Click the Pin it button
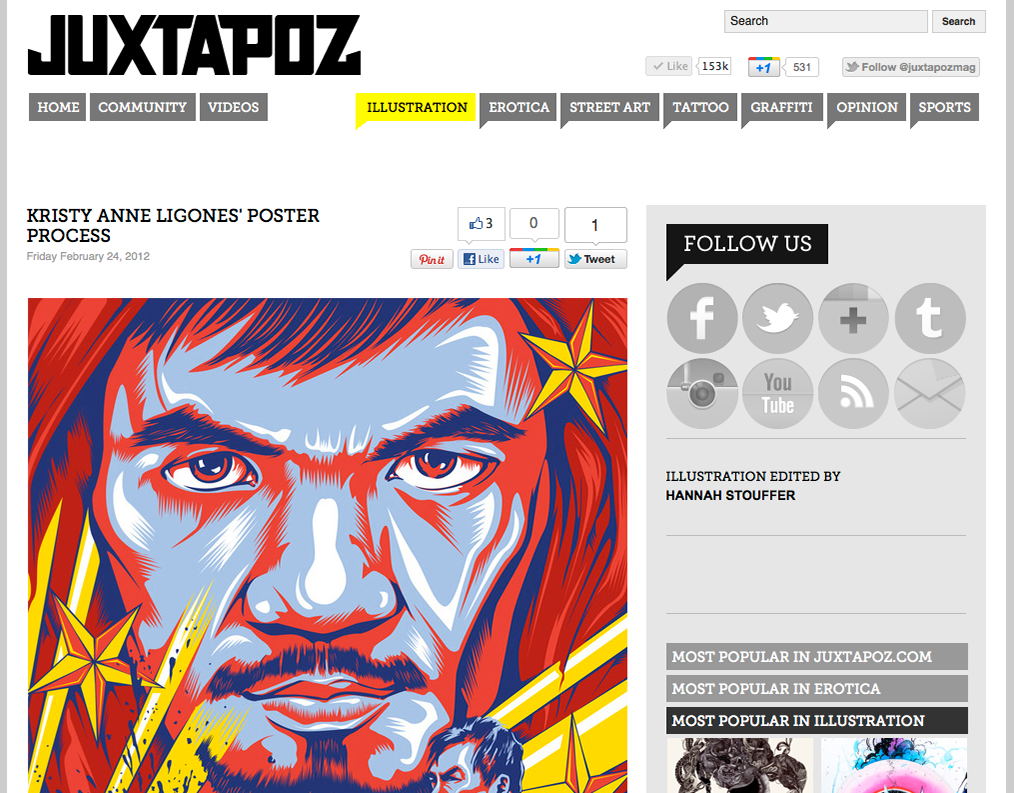Viewport: 1014px width, 793px height. 432,259
